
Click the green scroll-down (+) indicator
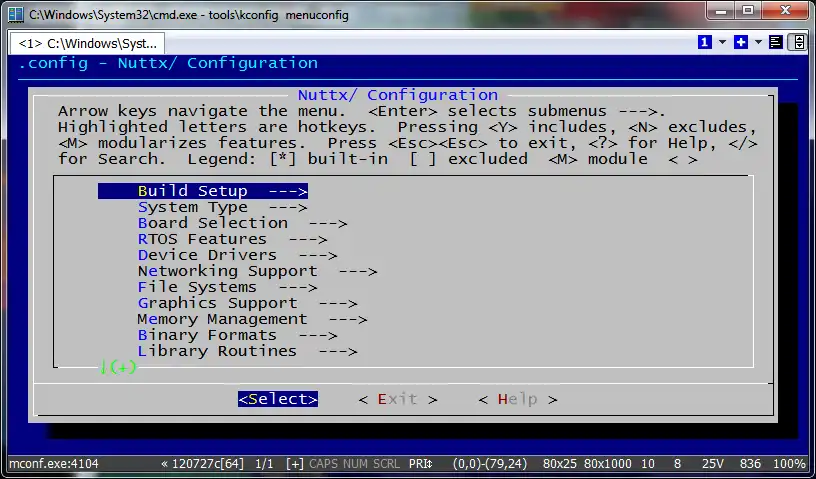pos(118,367)
